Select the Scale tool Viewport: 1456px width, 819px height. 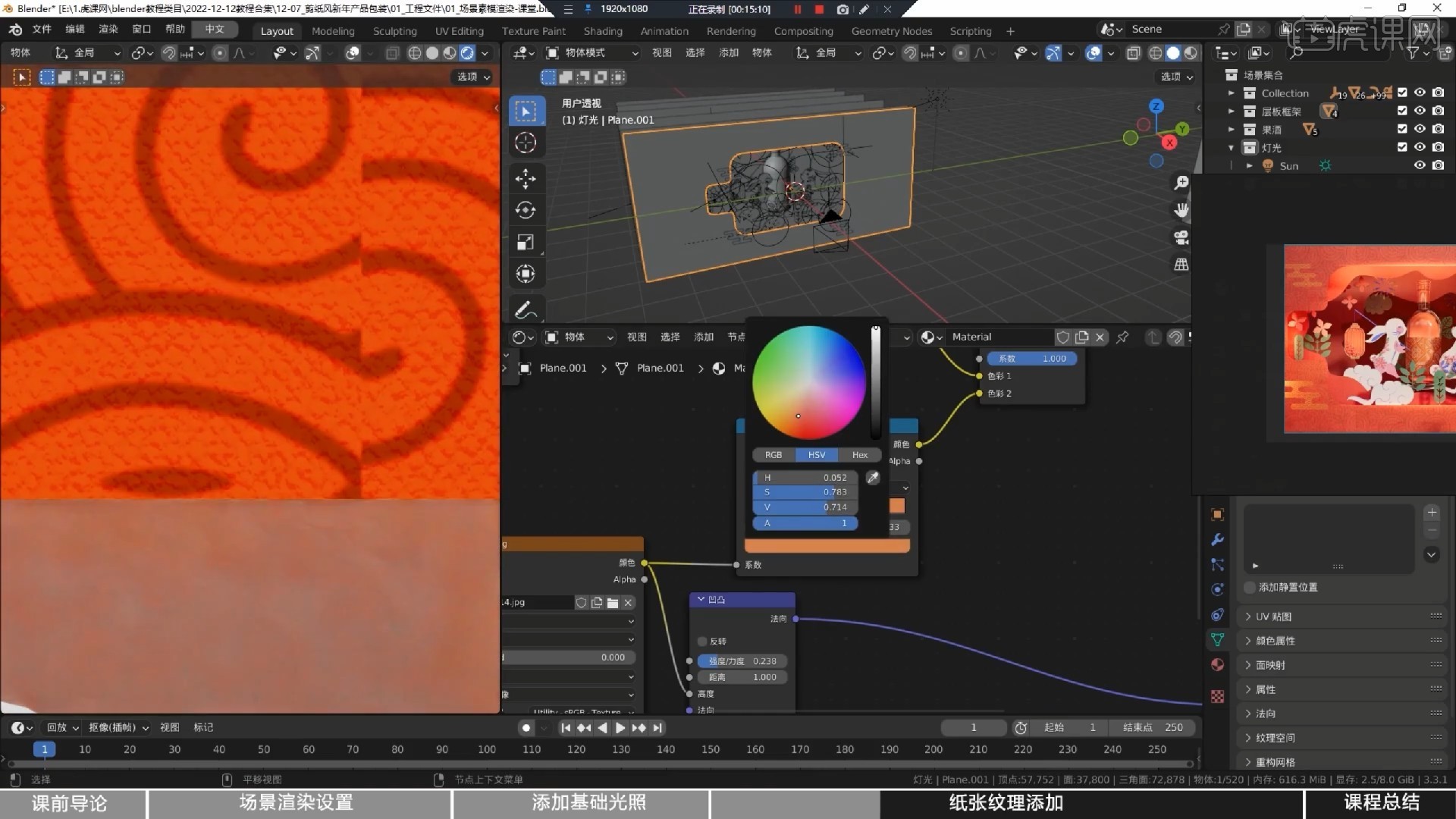point(526,242)
